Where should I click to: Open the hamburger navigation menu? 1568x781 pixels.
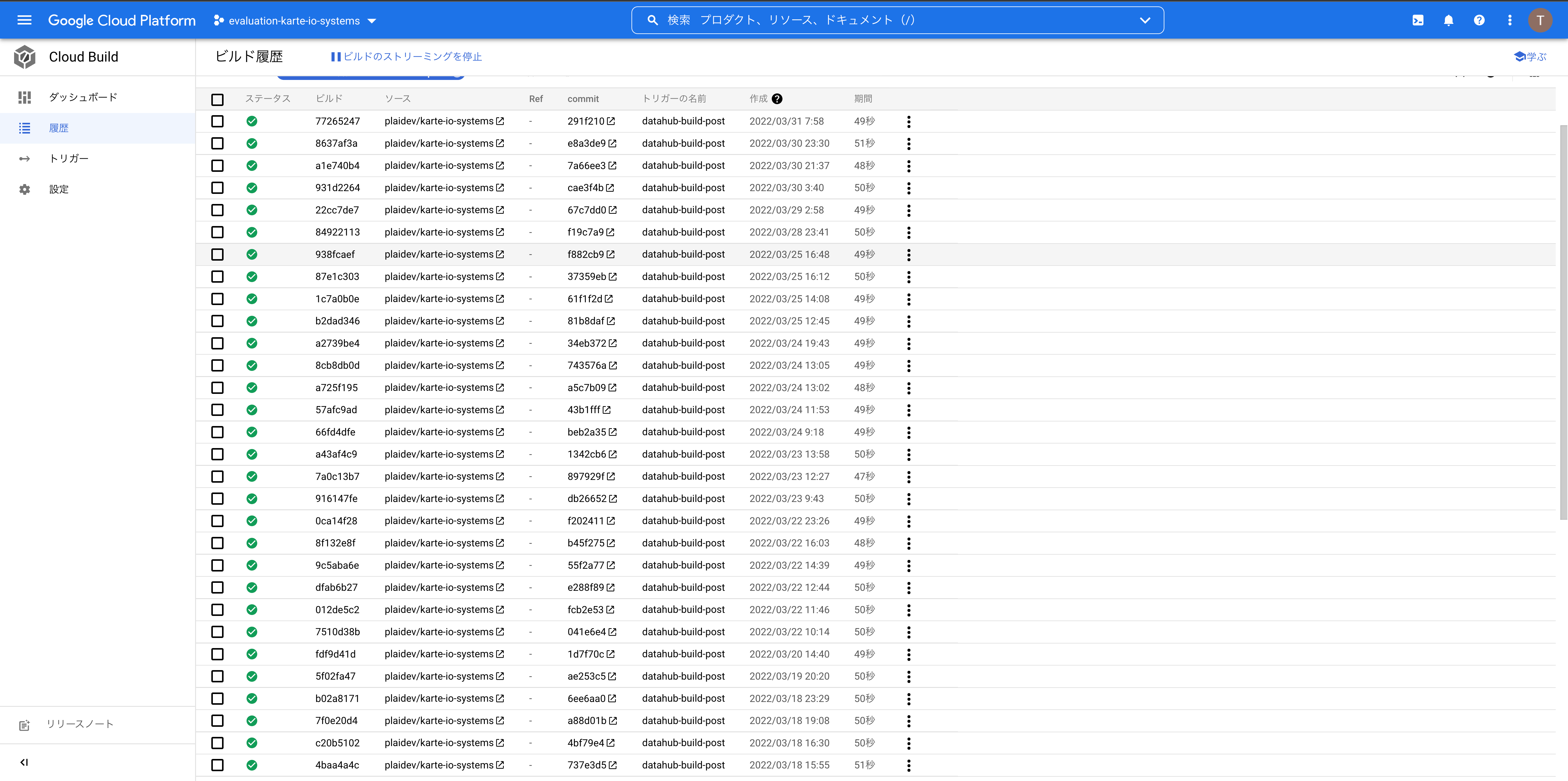pos(24,20)
